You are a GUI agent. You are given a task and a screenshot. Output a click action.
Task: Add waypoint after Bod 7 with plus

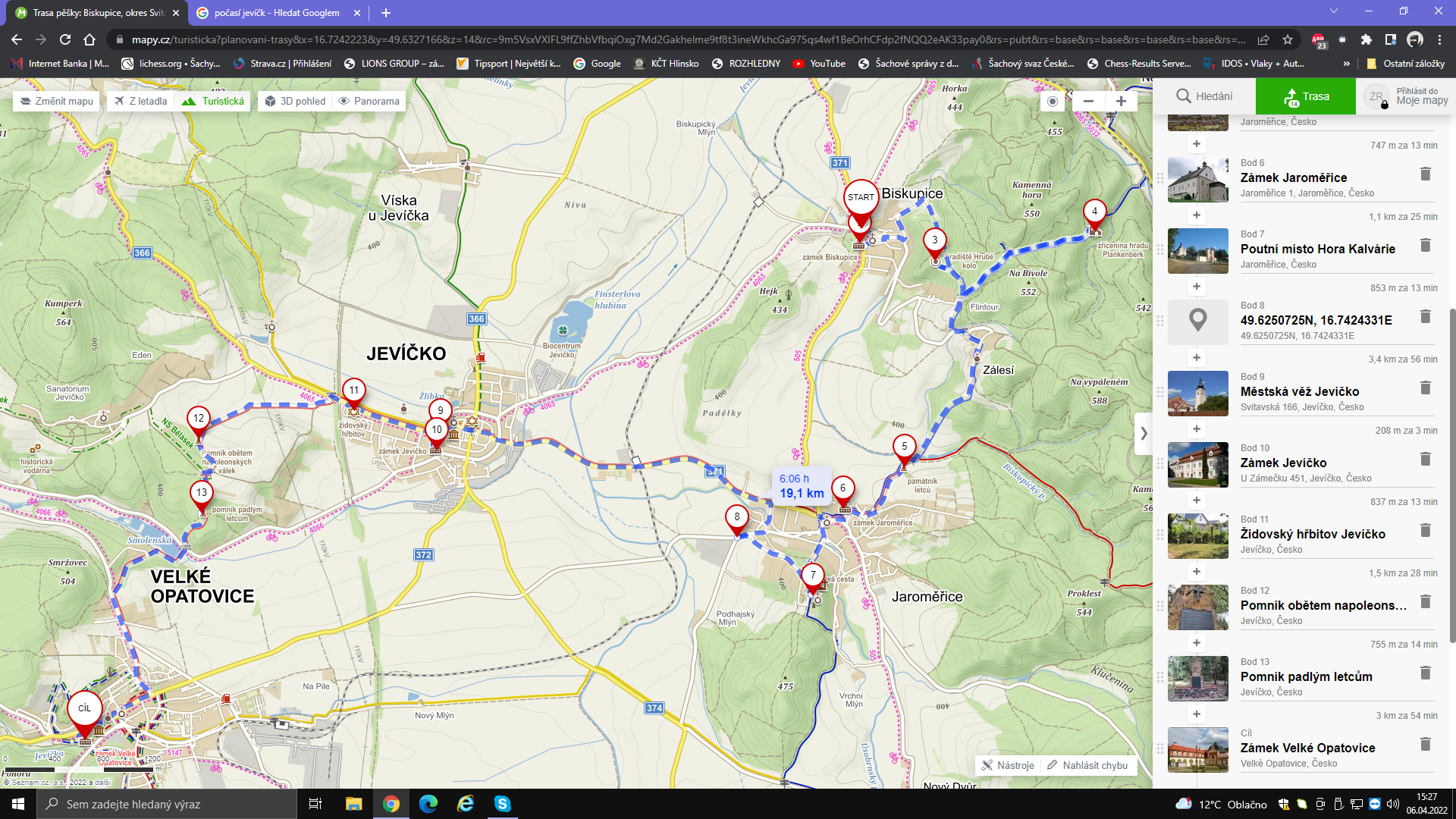coord(1196,287)
